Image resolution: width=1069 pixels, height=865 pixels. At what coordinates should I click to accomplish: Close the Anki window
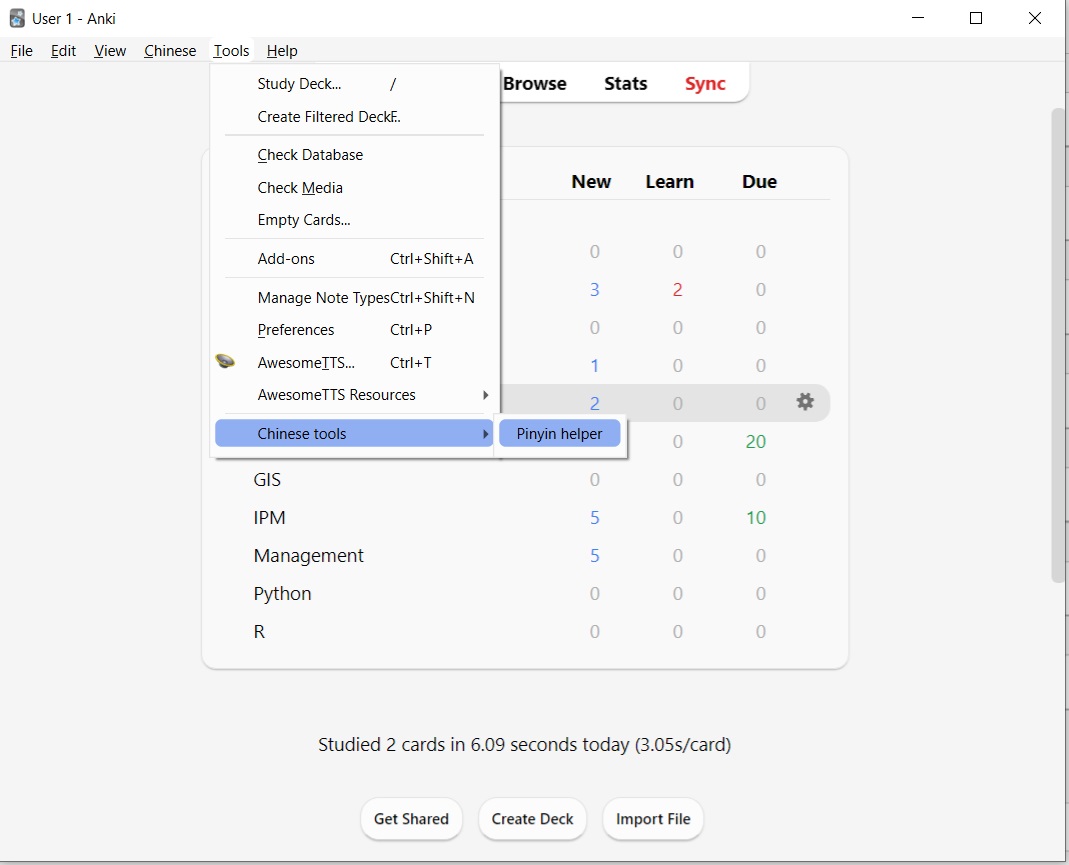[1035, 18]
